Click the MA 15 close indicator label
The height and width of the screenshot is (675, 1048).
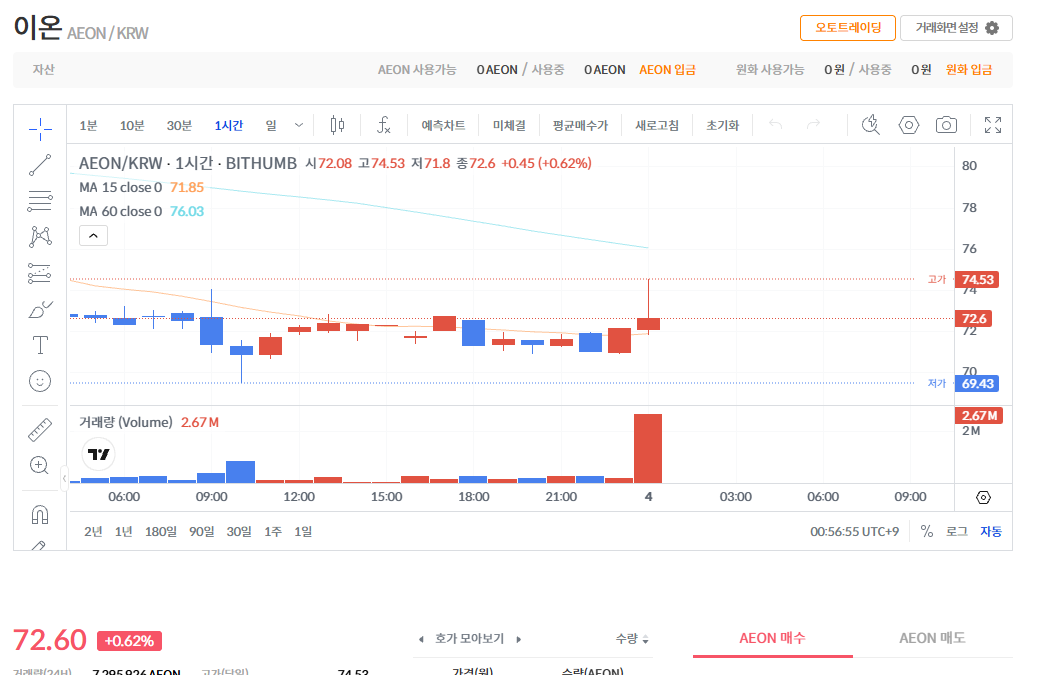point(121,187)
